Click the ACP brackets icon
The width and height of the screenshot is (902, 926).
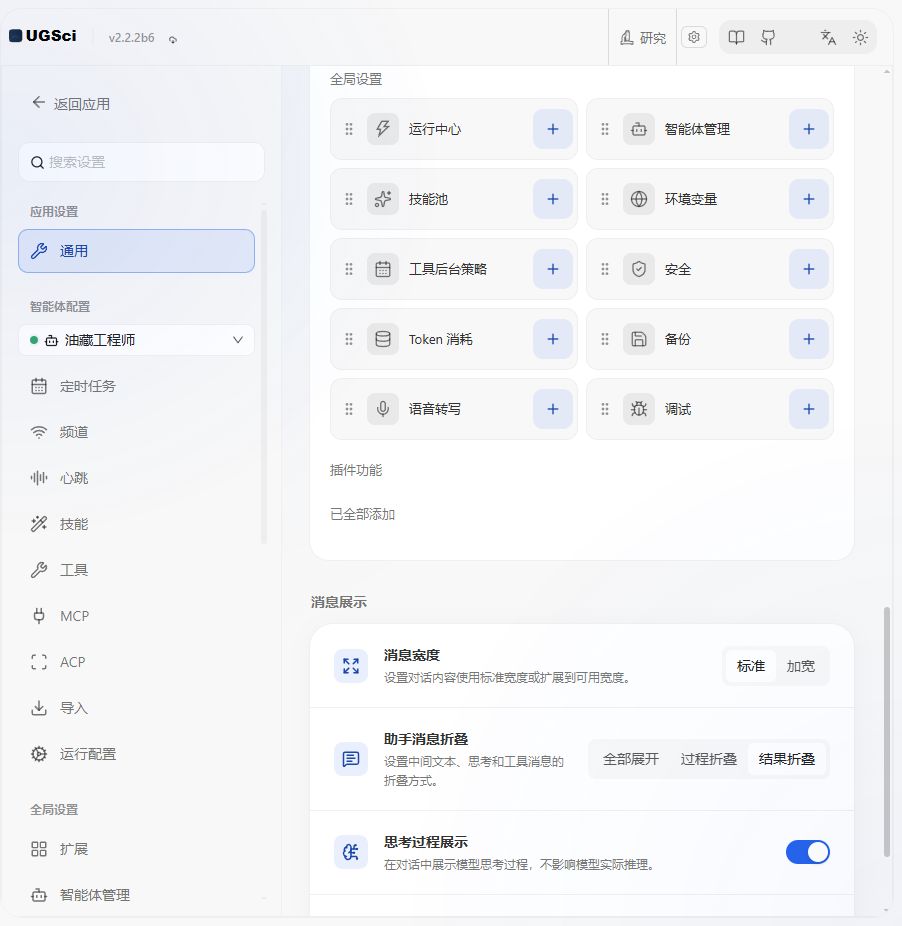pyautogui.click(x=39, y=662)
